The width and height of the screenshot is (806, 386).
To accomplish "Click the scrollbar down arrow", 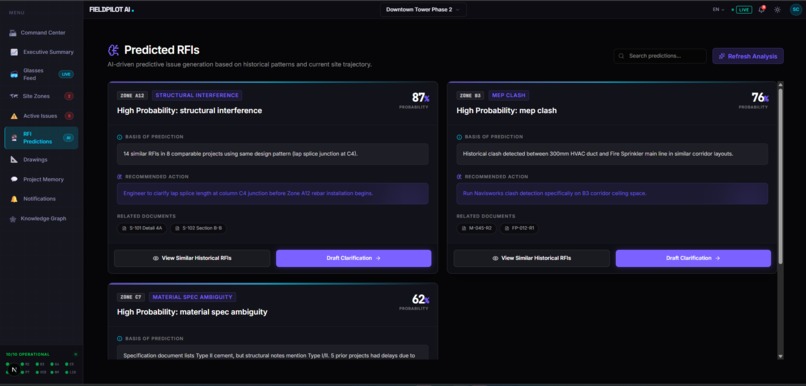I will click(x=780, y=356).
